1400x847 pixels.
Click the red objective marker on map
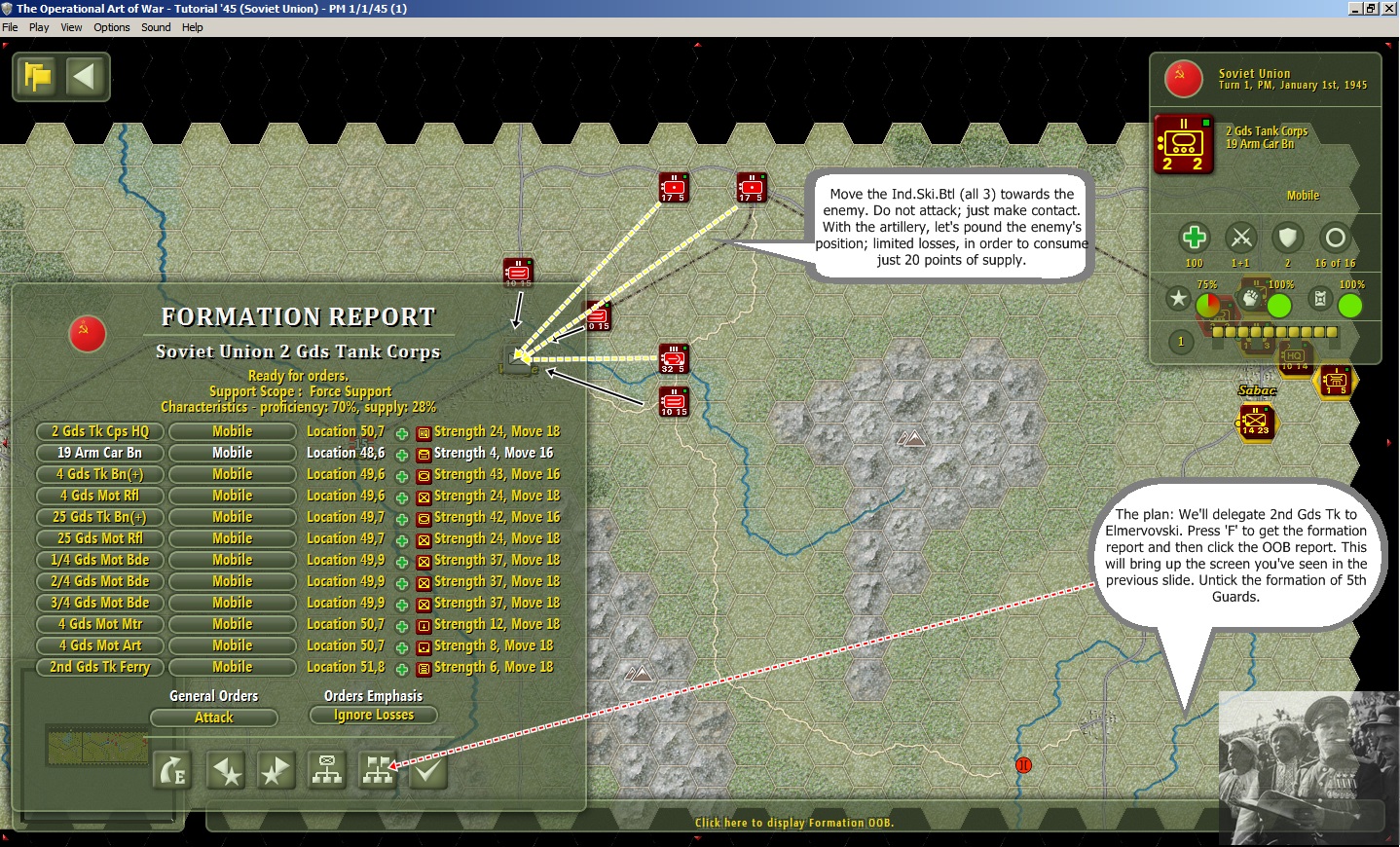coord(1023,765)
